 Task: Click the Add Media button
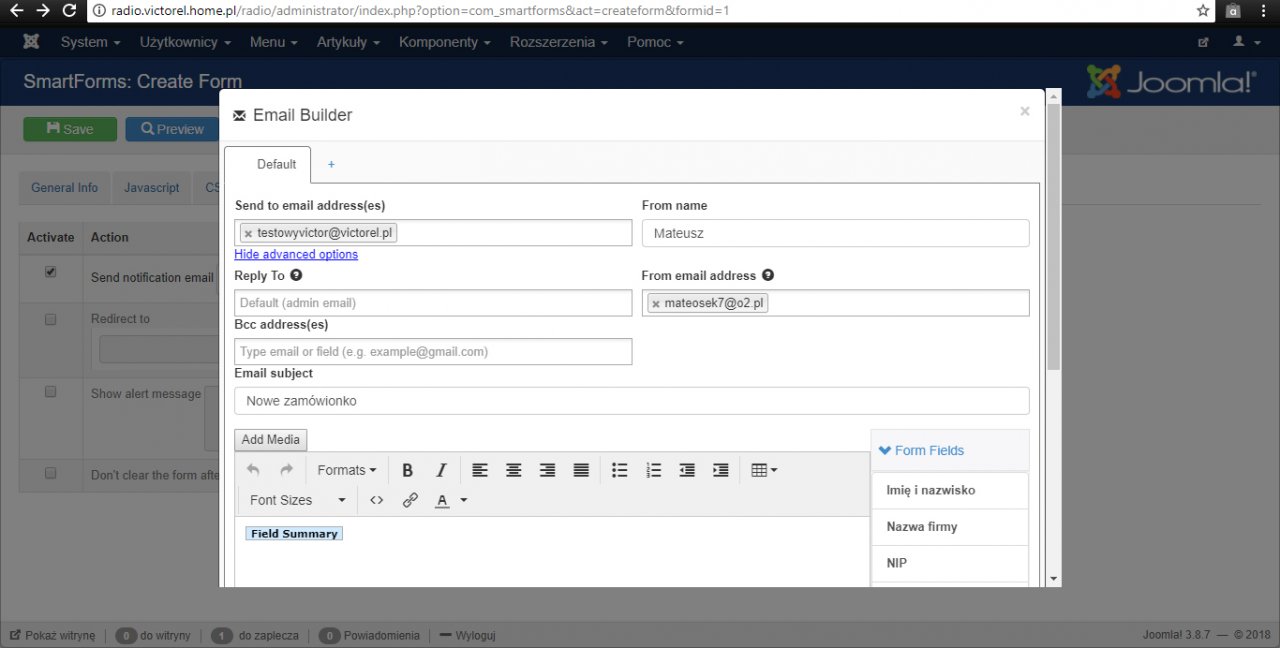point(271,440)
